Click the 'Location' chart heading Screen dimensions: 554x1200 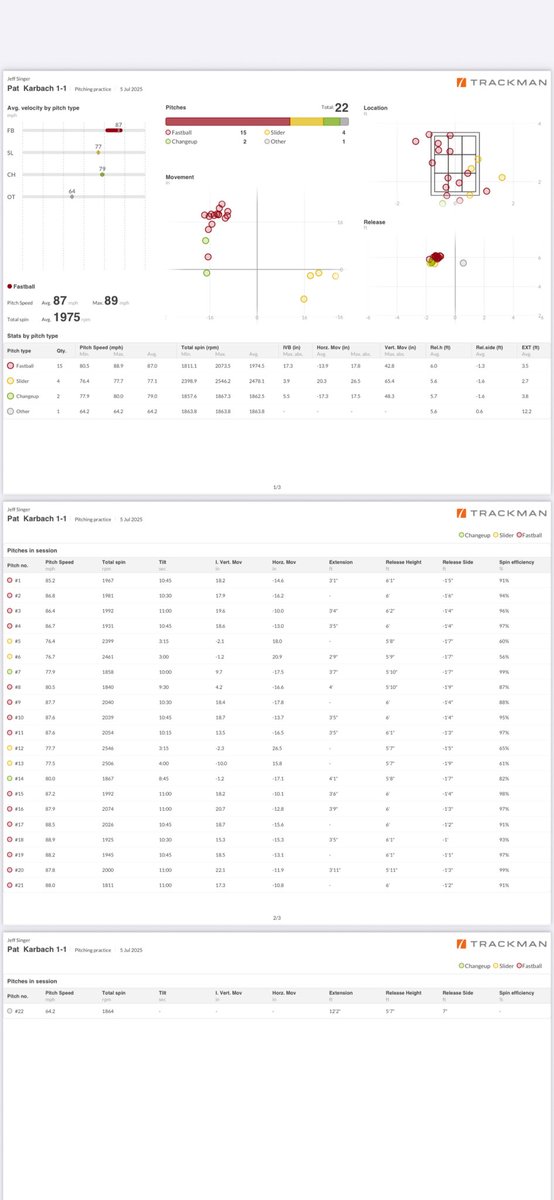[x=376, y=108]
